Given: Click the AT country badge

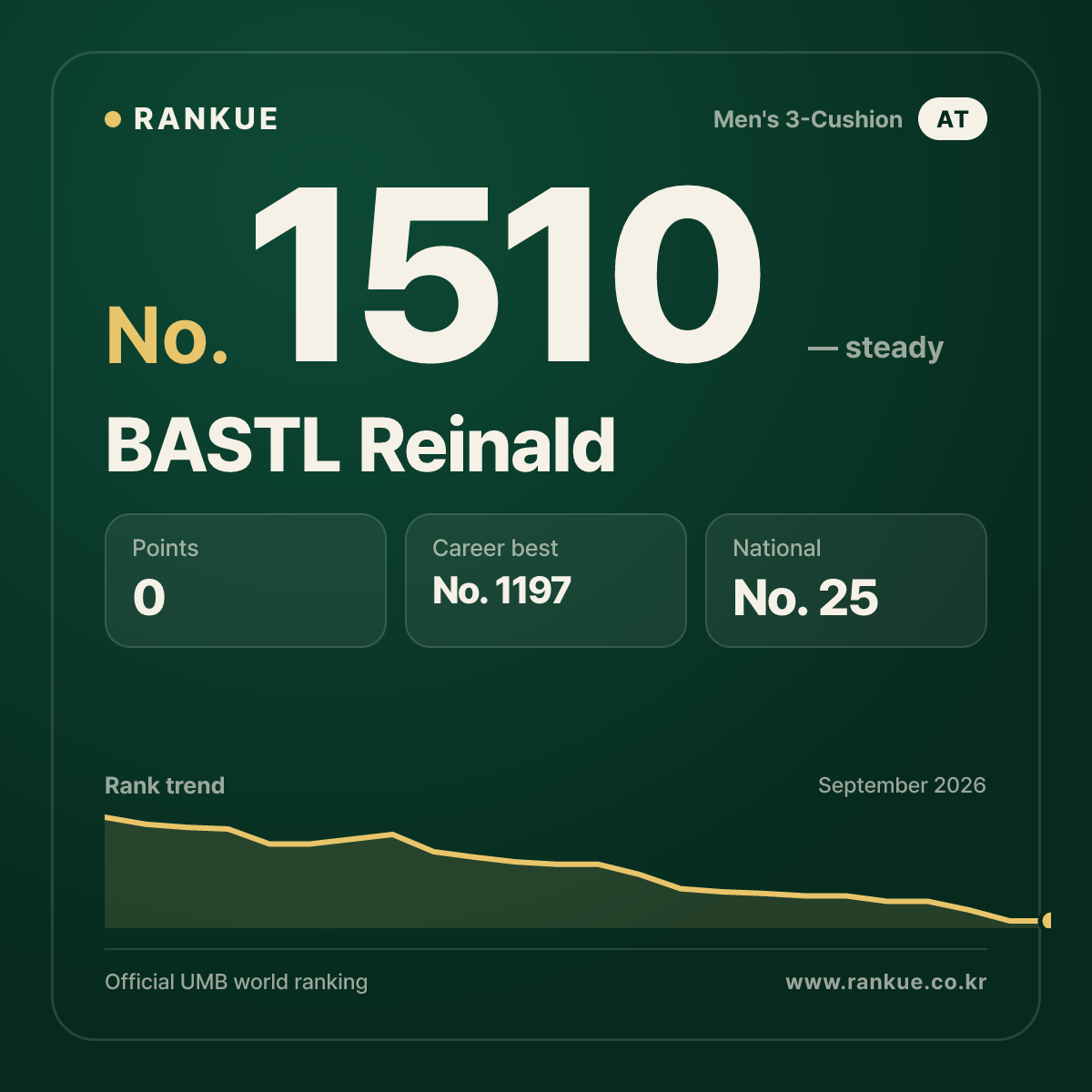Looking at the screenshot, I should point(952,119).
